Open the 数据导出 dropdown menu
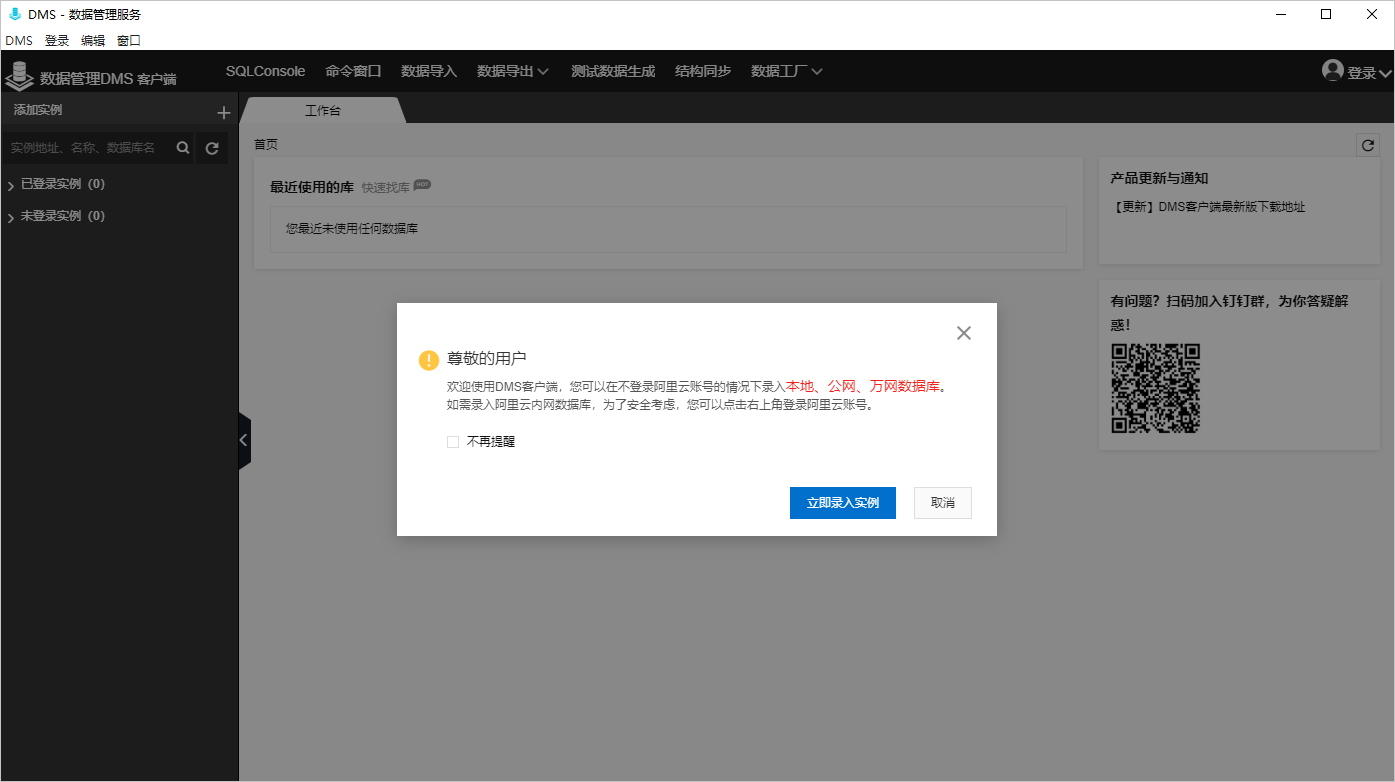Image resolution: width=1395 pixels, height=782 pixels. [513, 71]
